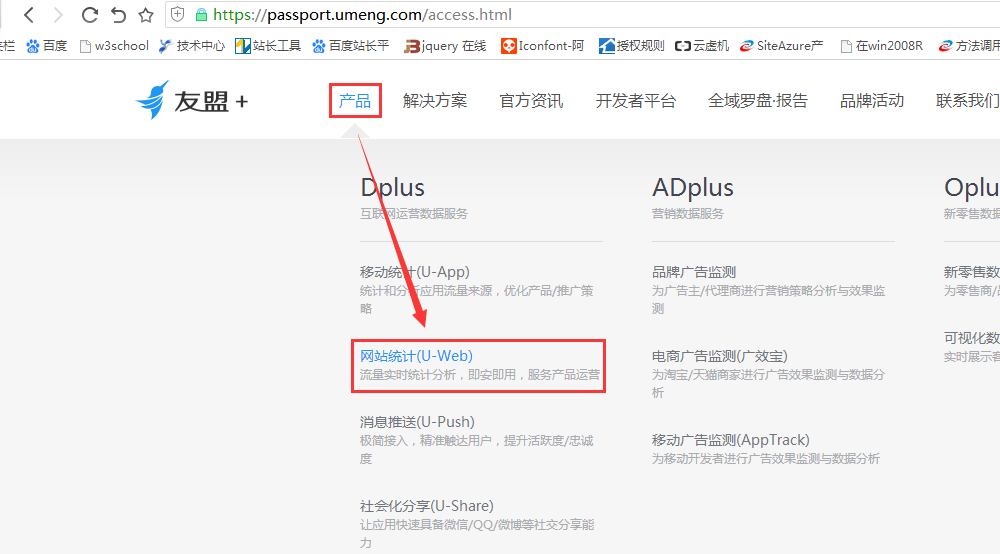Click the 营销数据服务 subtitle
1000x554 pixels.
click(x=688, y=214)
